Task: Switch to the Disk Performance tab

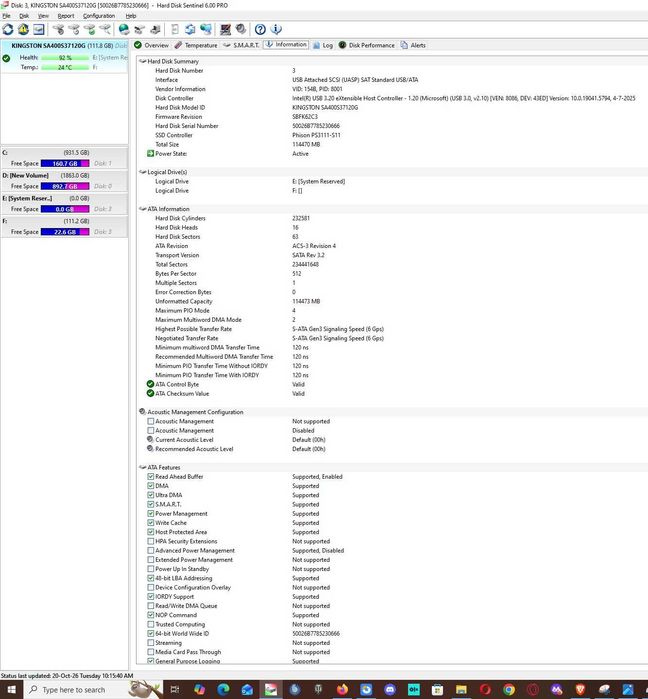Action: (x=367, y=45)
